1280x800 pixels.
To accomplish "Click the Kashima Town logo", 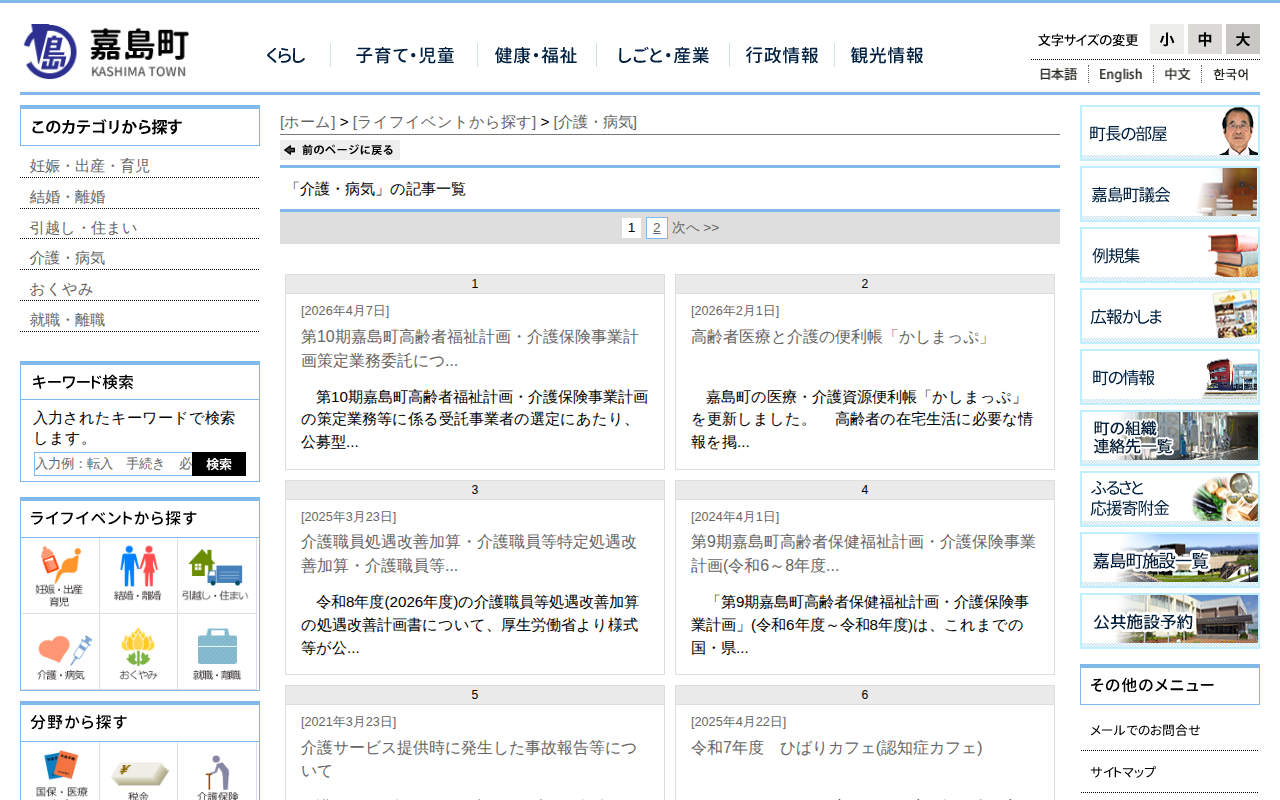I will (106, 51).
